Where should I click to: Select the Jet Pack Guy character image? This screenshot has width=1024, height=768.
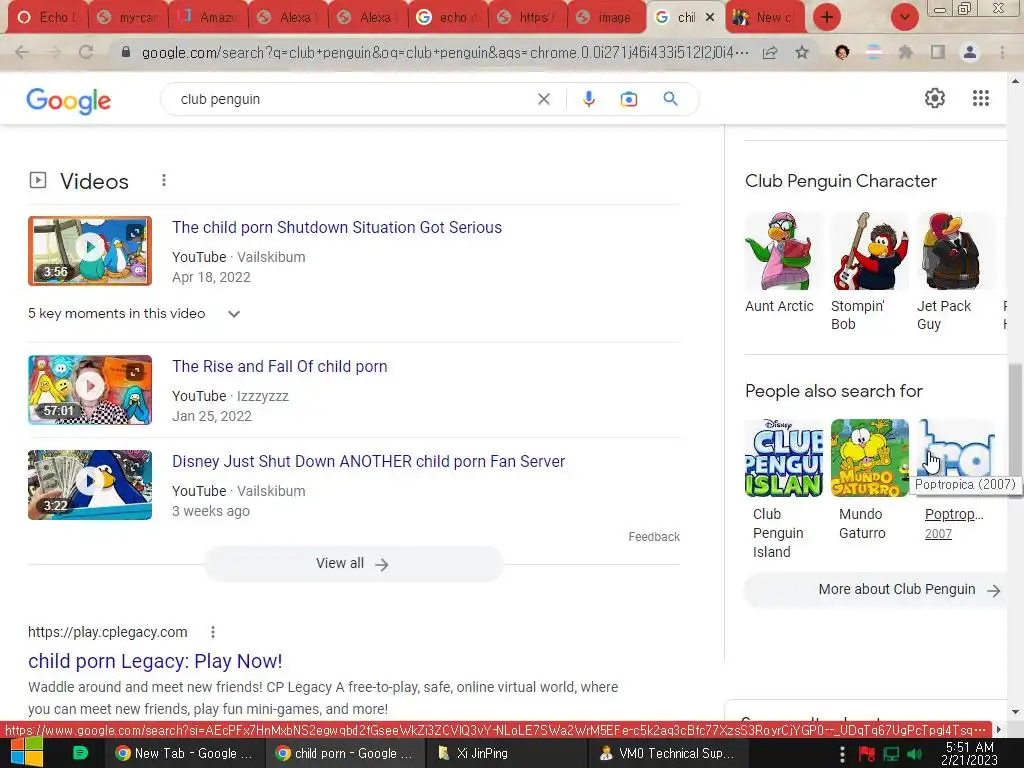coord(956,251)
